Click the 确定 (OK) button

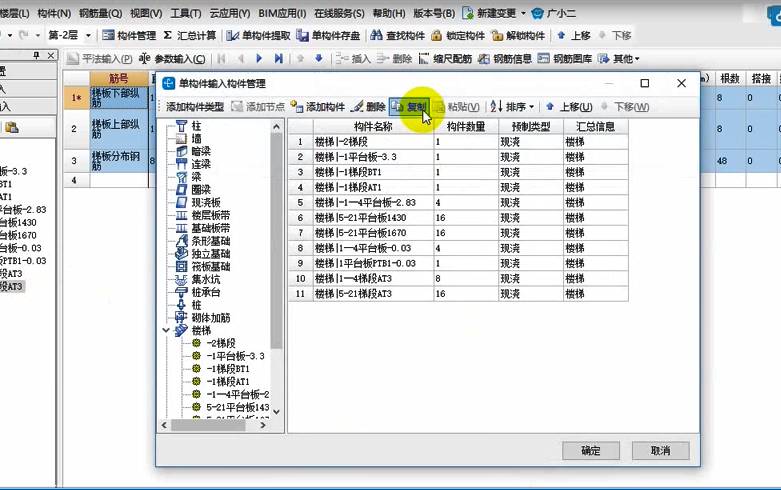[x=590, y=450]
